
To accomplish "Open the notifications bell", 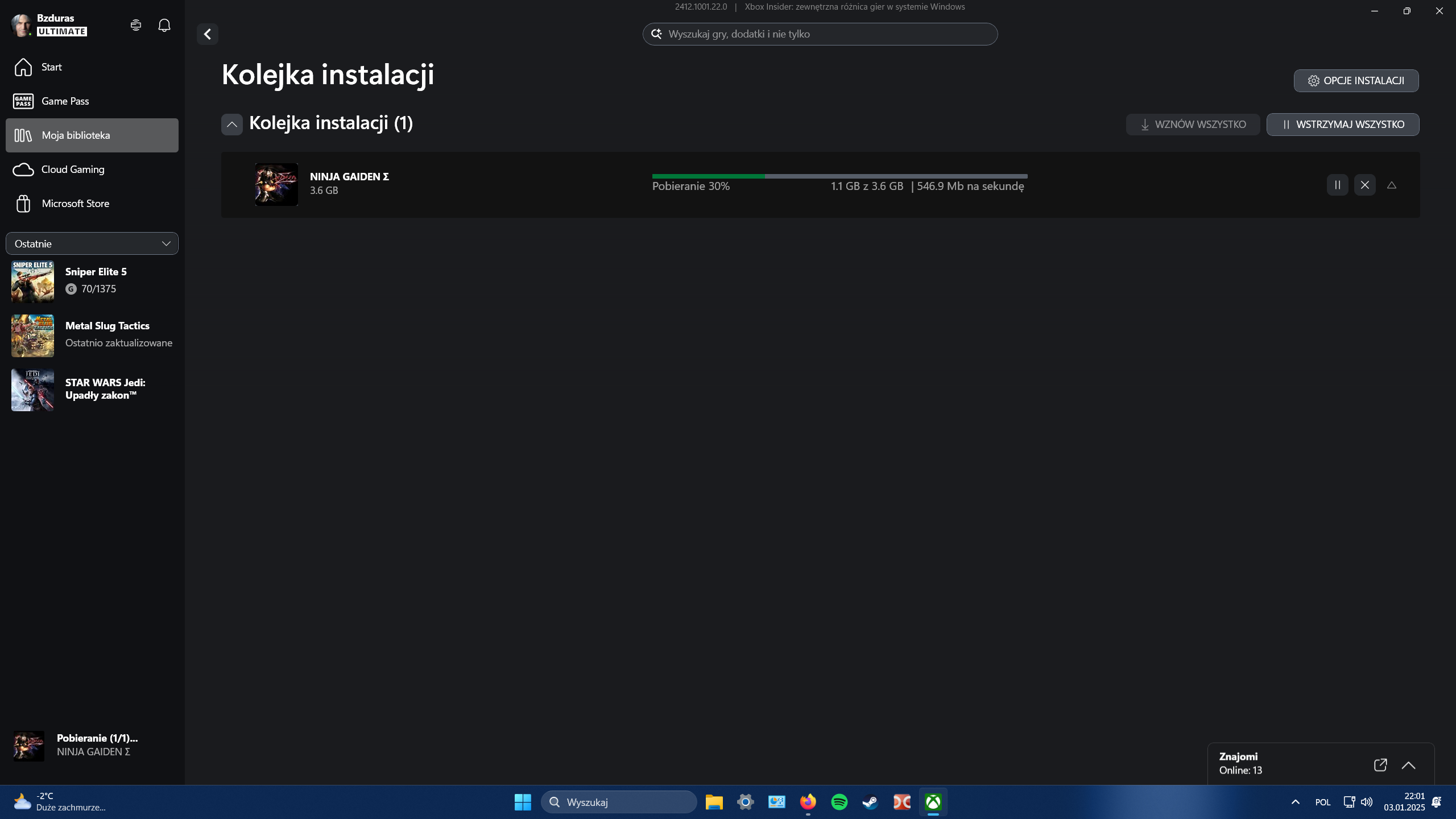I will [164, 25].
